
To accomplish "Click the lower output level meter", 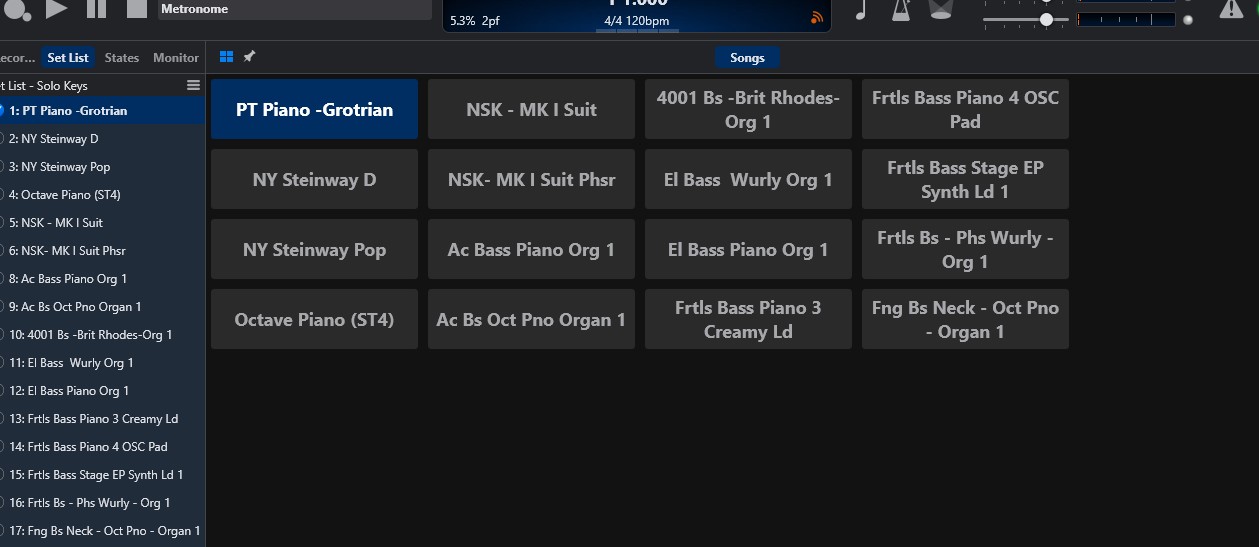I will [1126, 19].
